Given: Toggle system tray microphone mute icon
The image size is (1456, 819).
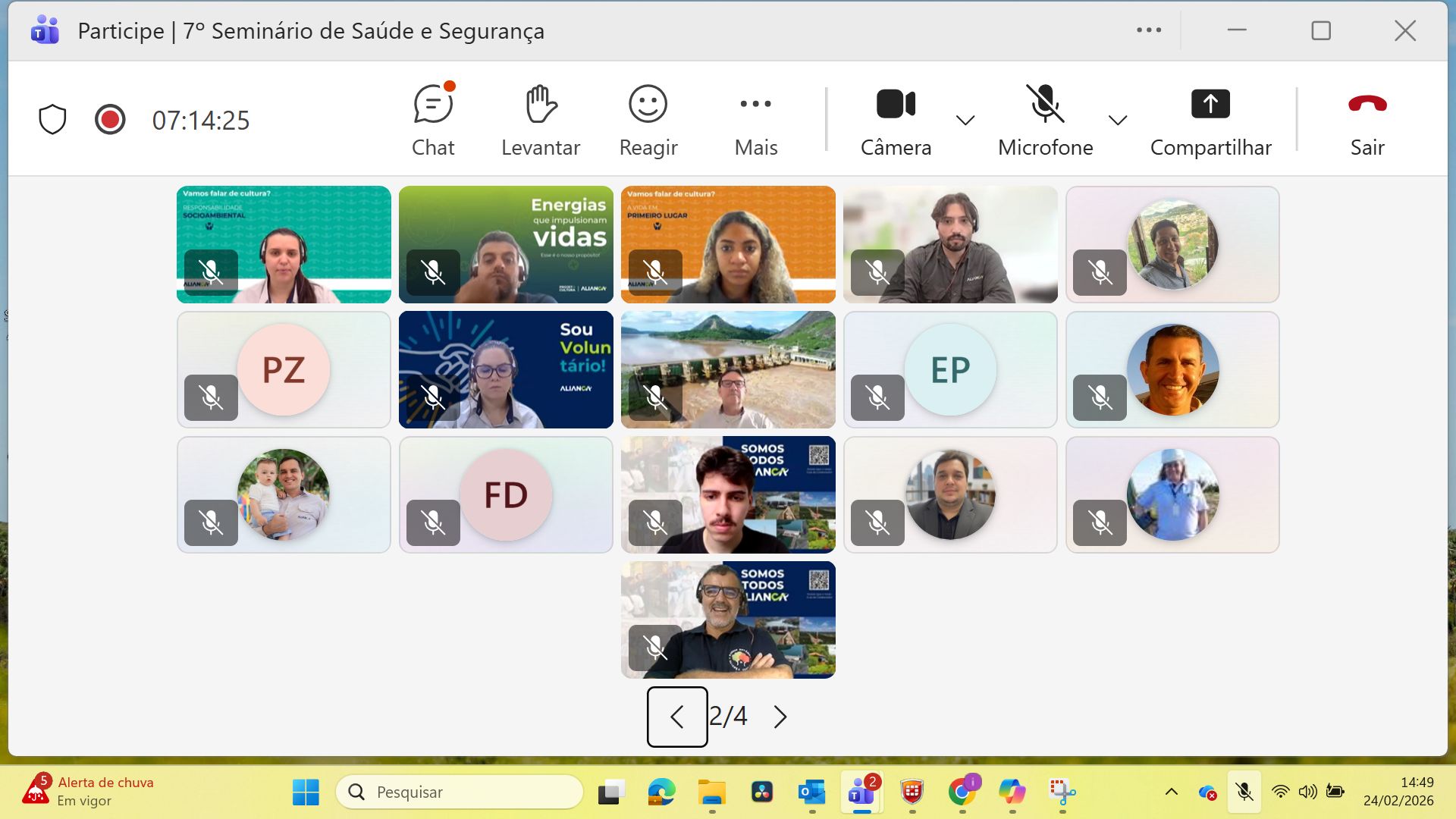Looking at the screenshot, I should pyautogui.click(x=1244, y=792).
